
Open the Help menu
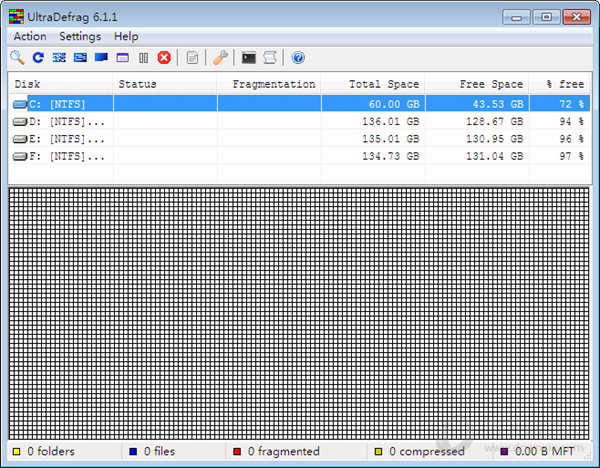click(126, 36)
